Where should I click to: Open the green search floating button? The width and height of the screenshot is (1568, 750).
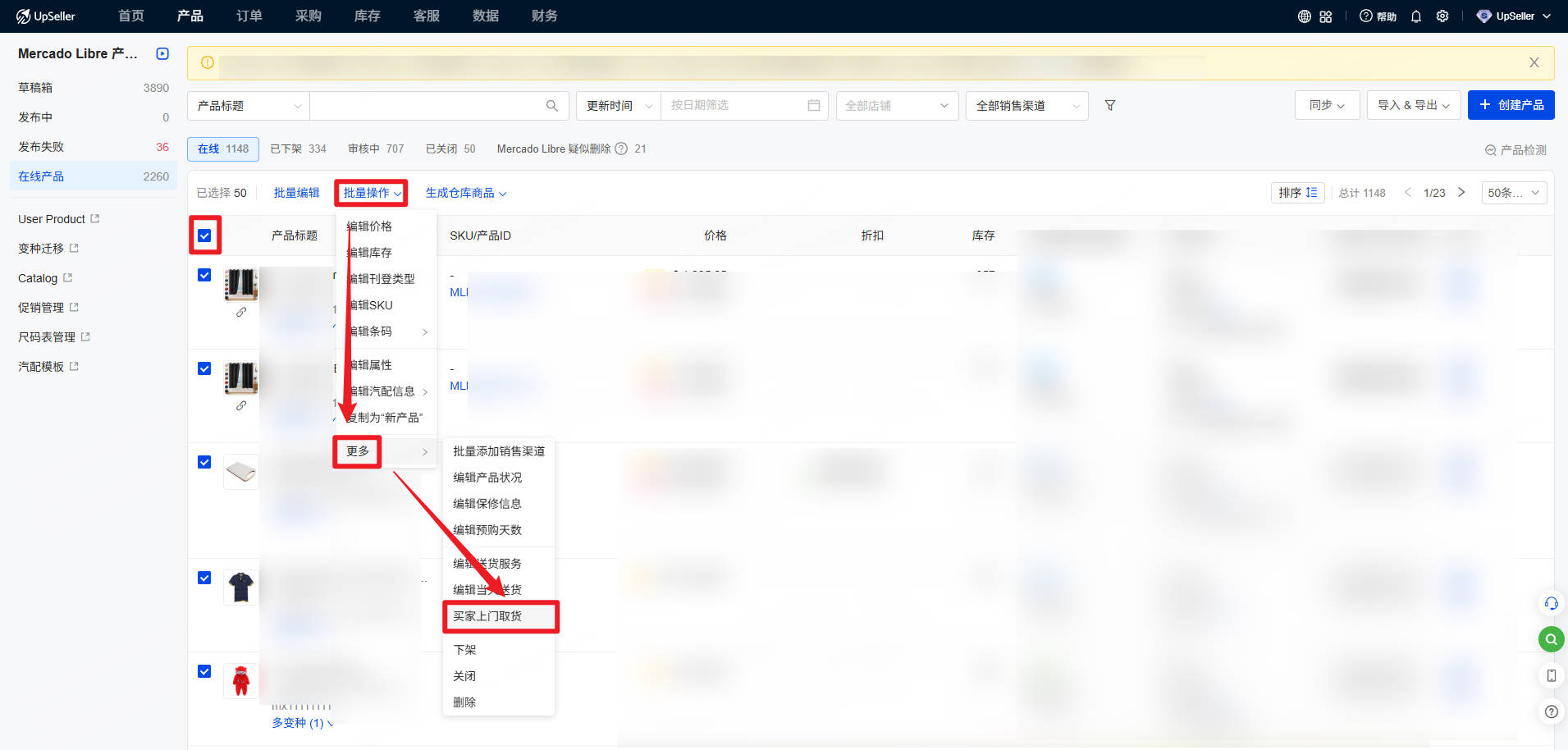click(x=1550, y=639)
